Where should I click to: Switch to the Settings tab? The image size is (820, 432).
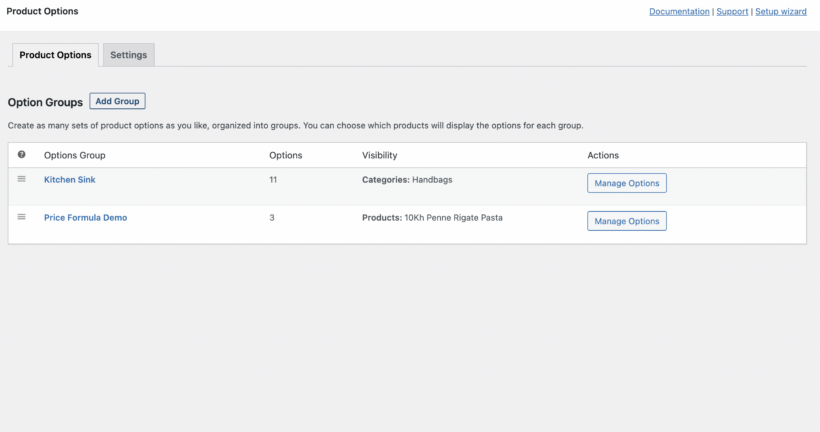128,55
